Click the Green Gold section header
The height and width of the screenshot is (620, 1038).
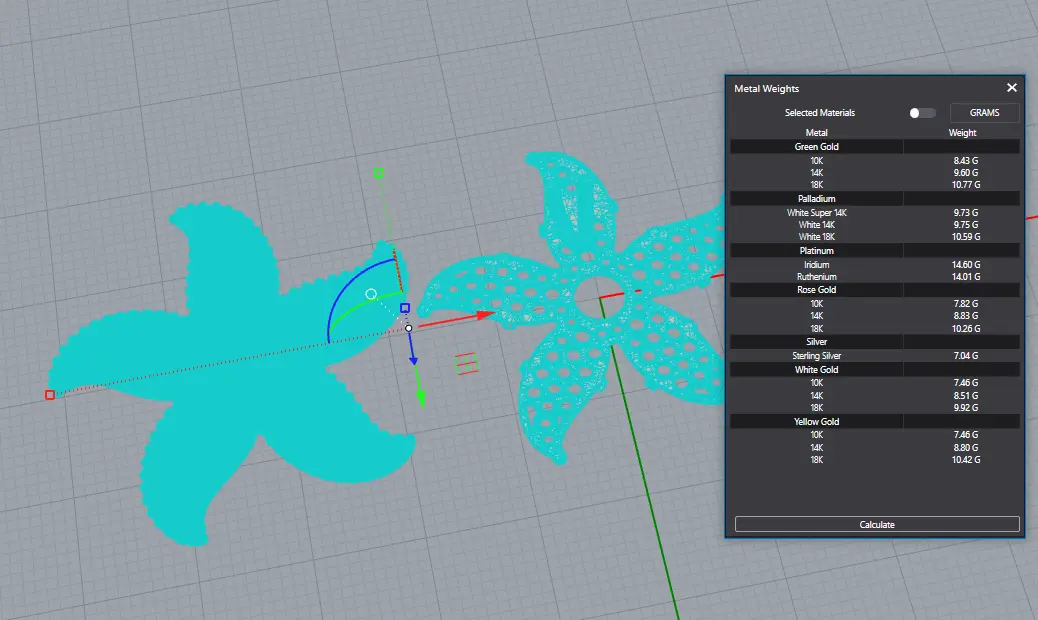[816, 147]
